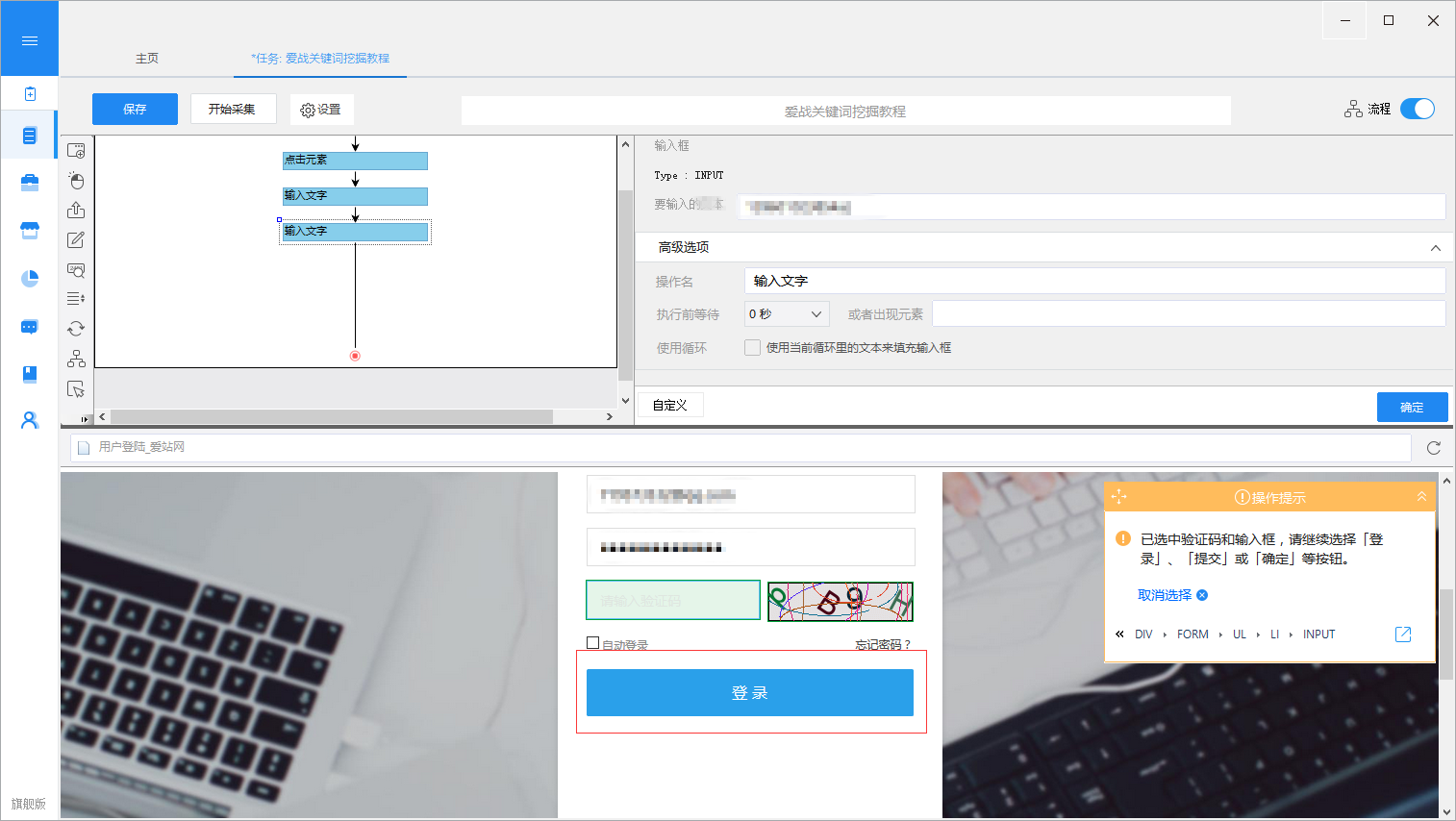Select the 自定义 tab
Screen dimensions: 1456x821
pyautogui.click(x=669, y=406)
